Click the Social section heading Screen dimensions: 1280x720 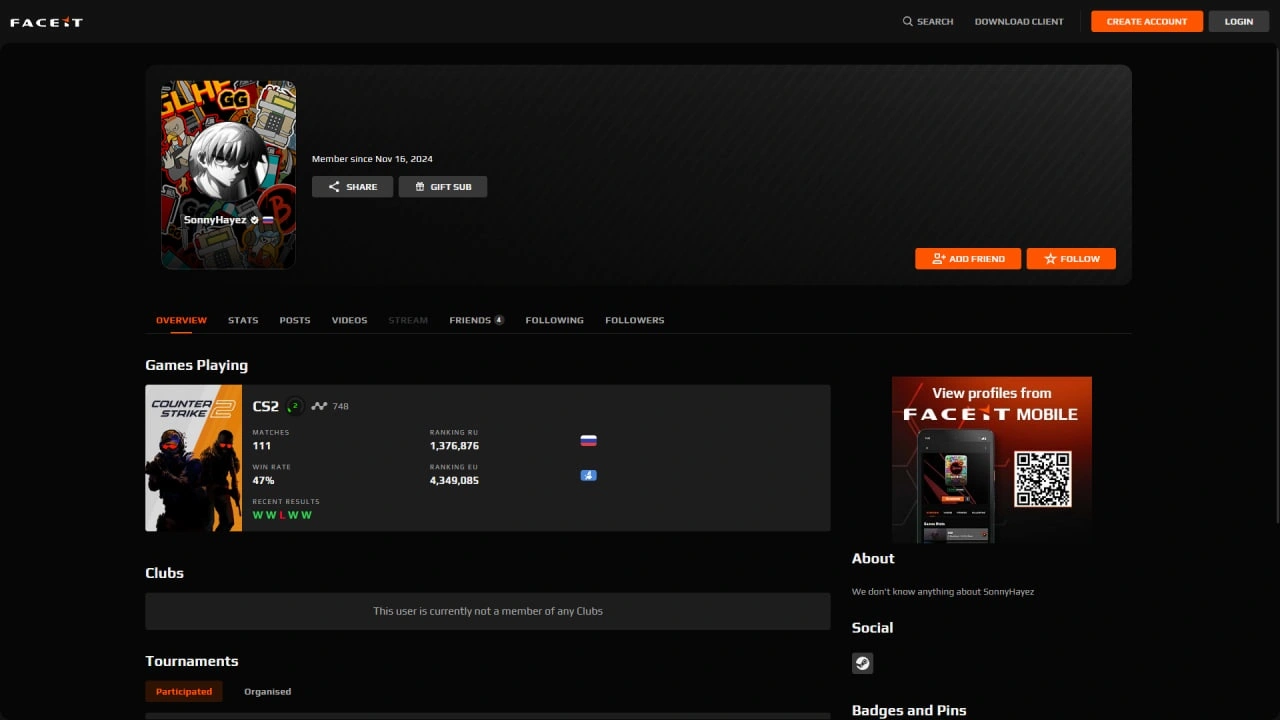click(x=872, y=628)
